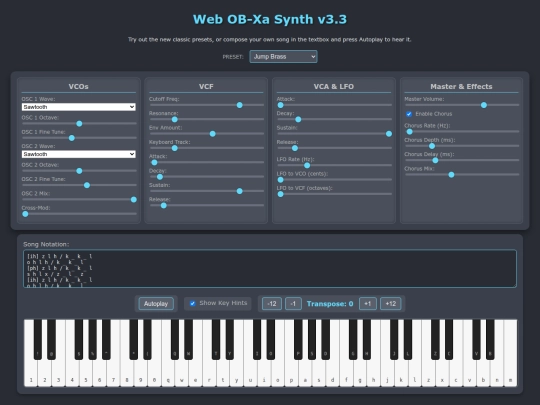Click the VCA Attack slider handle

[281, 105]
